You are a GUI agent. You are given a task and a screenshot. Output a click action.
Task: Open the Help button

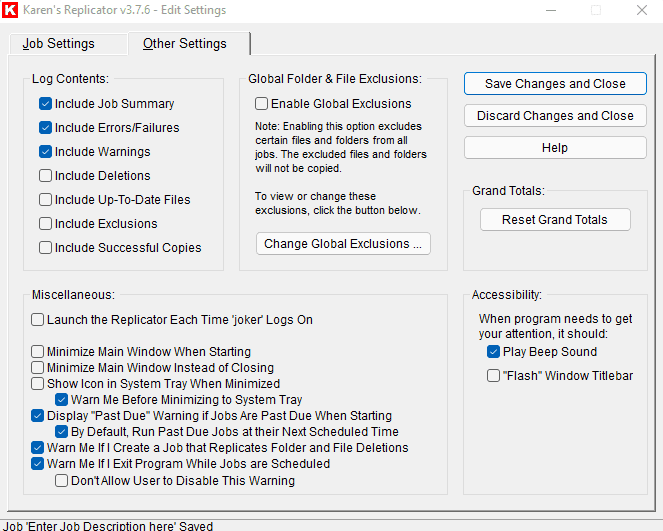pyautogui.click(x=555, y=148)
